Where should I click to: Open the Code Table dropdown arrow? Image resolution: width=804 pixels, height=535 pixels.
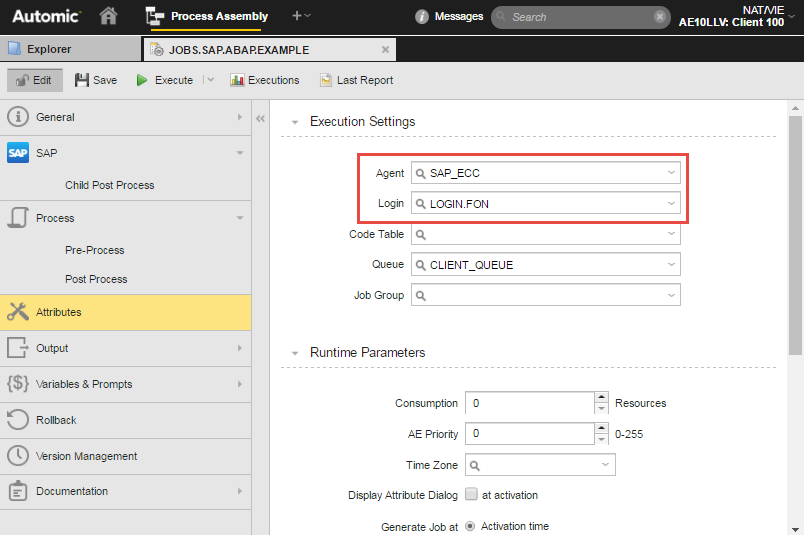(x=671, y=234)
